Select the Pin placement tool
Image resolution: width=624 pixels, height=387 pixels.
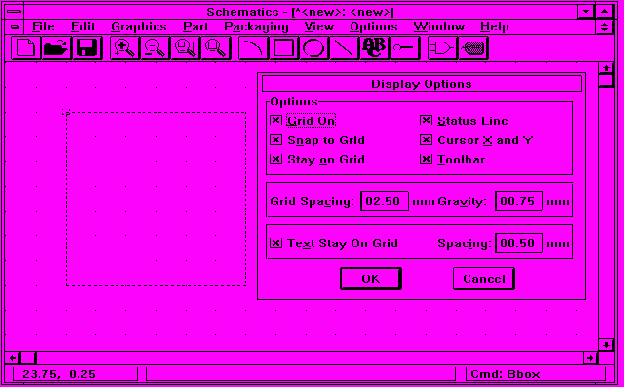405,48
